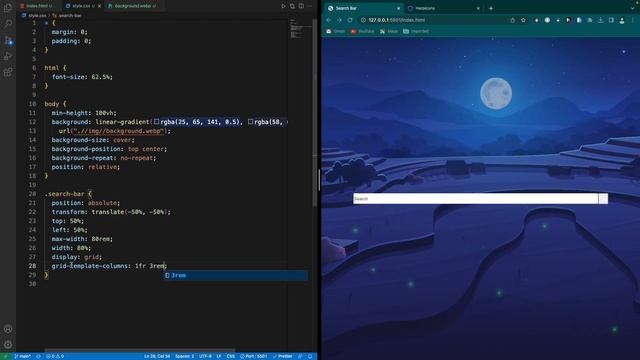640x360 pixels.
Task: Open the editor More Actions menu
Action: pyautogui.click(x=310, y=6)
